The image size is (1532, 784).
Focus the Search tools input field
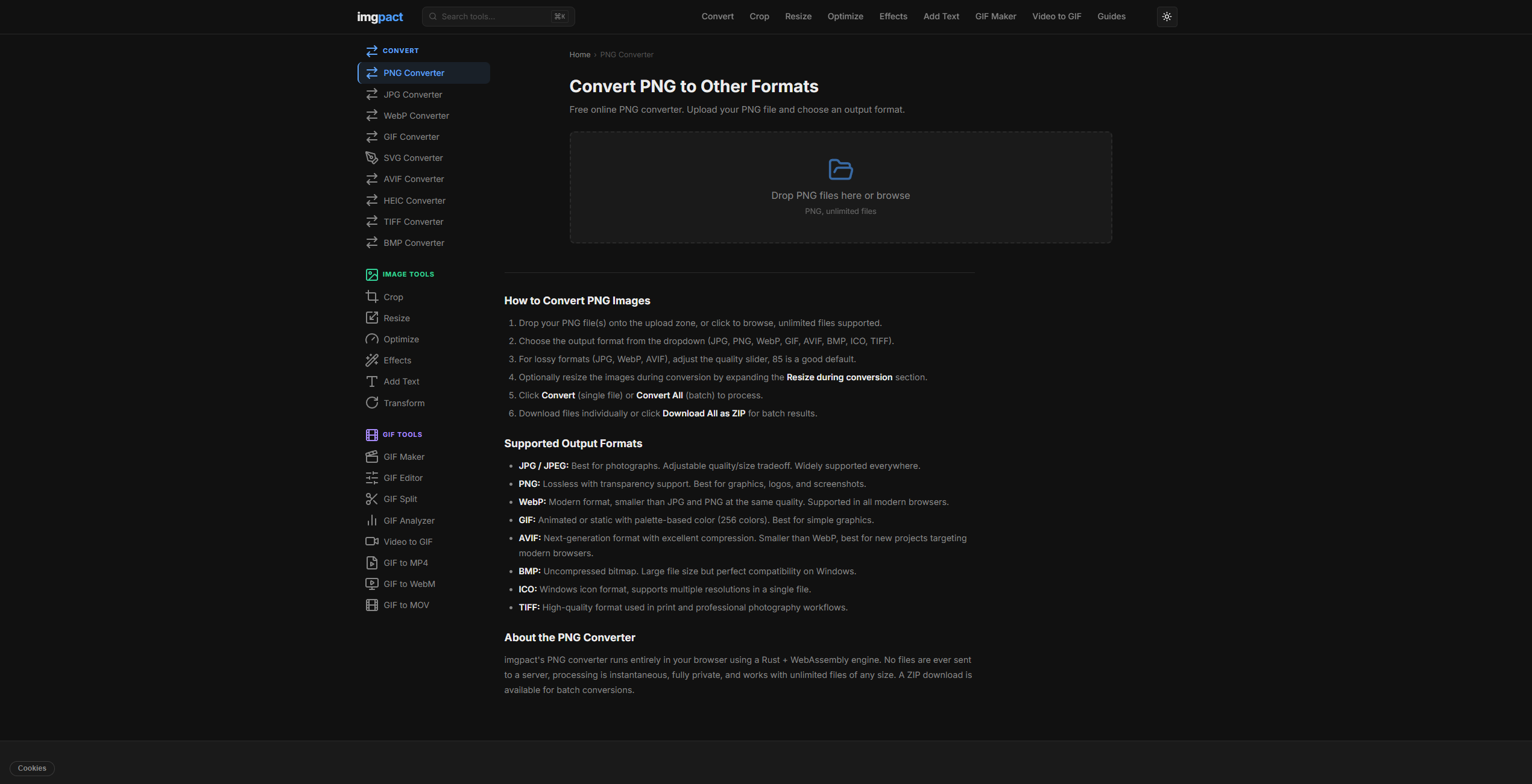point(498,16)
